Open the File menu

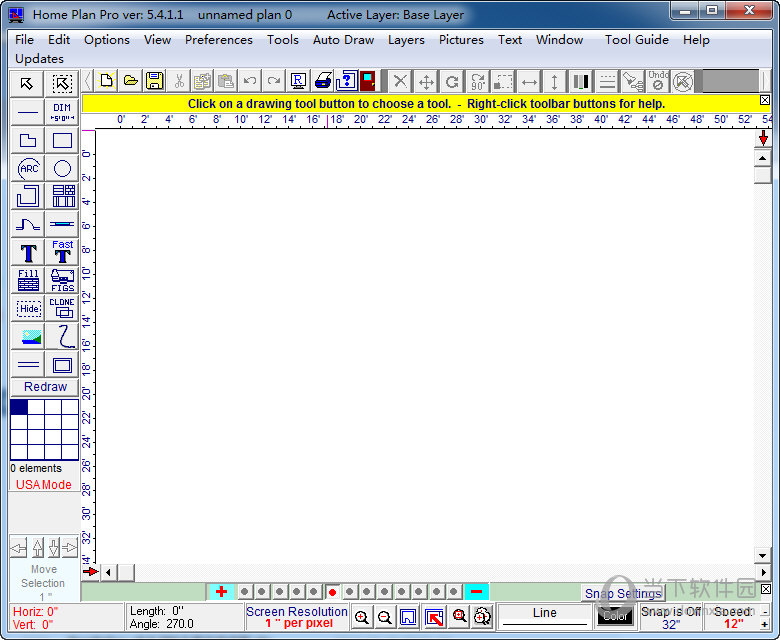pyautogui.click(x=24, y=40)
